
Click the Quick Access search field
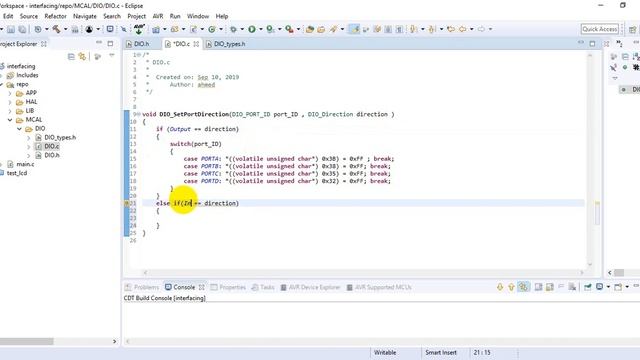(600, 29)
